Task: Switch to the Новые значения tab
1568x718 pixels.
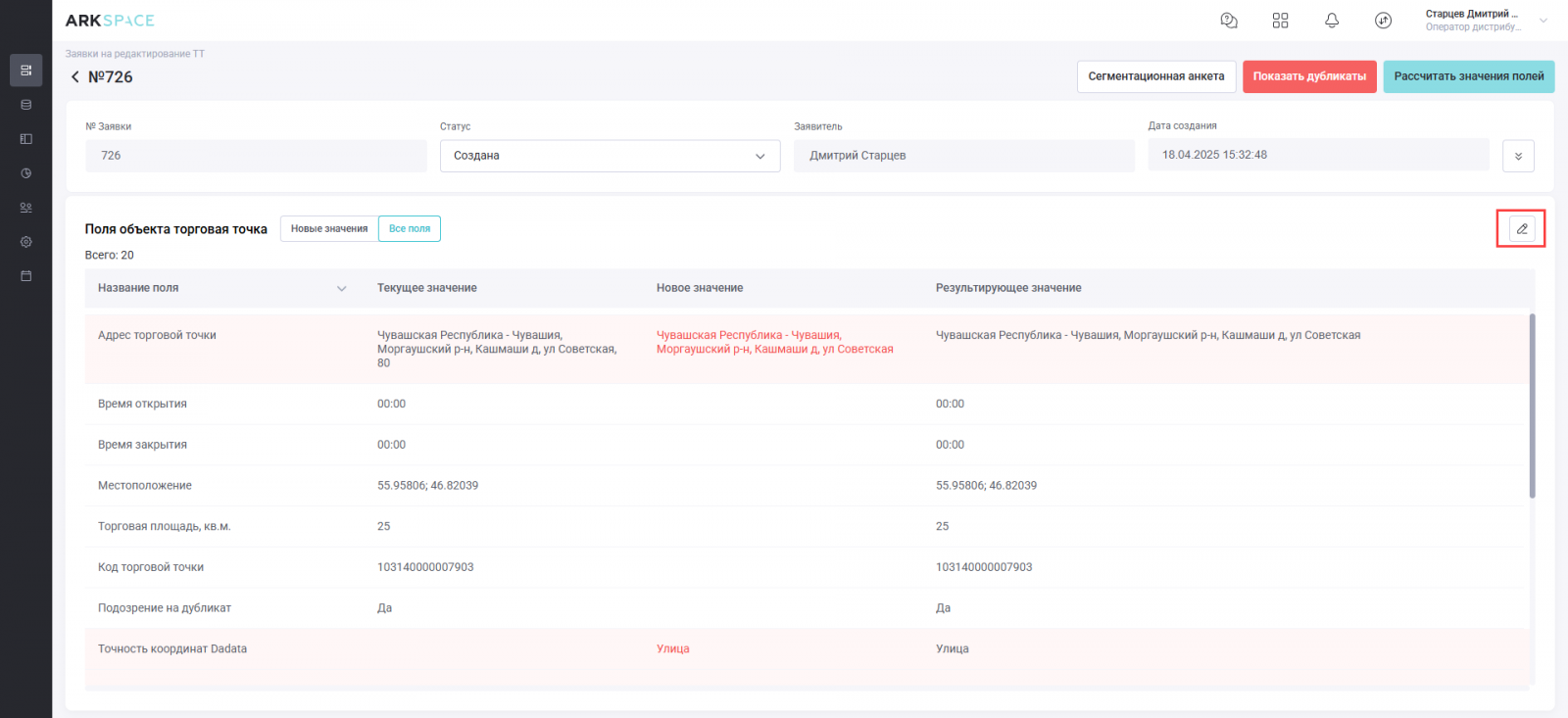Action: click(329, 228)
